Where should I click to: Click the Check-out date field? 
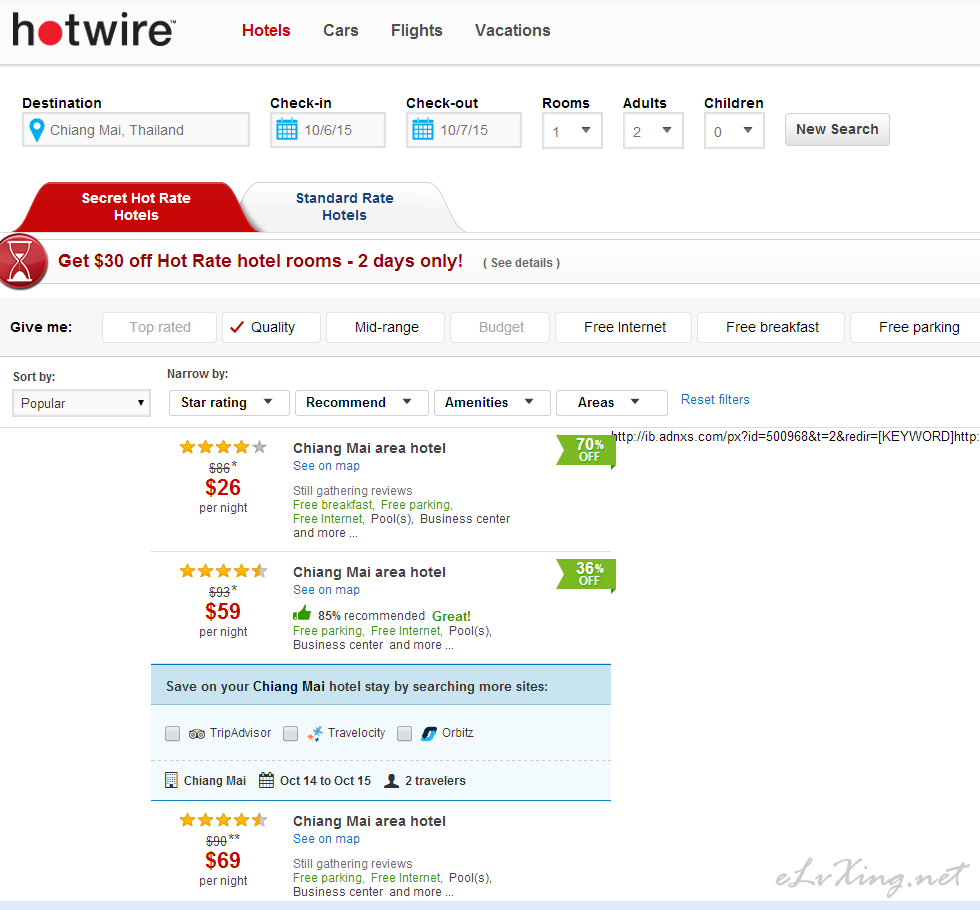(464, 130)
